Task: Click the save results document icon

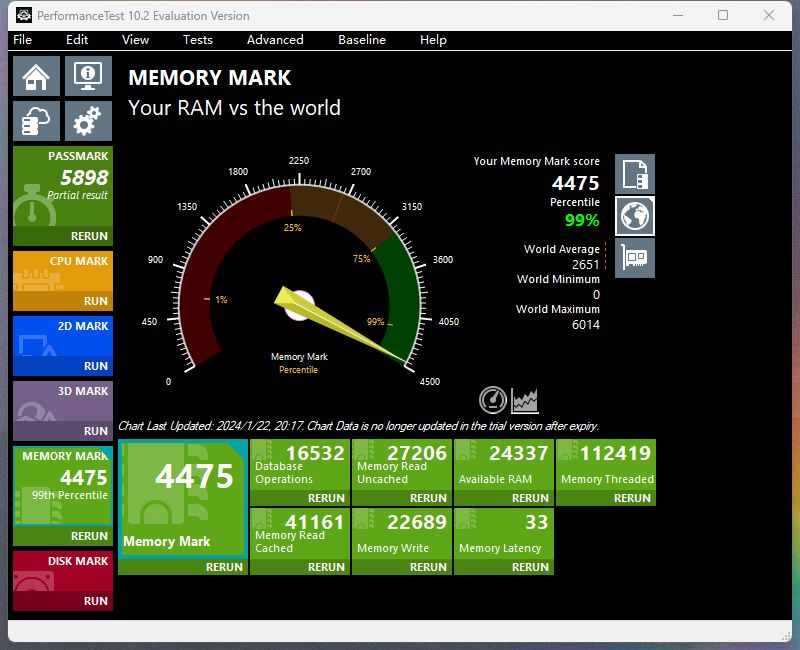Action: (x=635, y=174)
